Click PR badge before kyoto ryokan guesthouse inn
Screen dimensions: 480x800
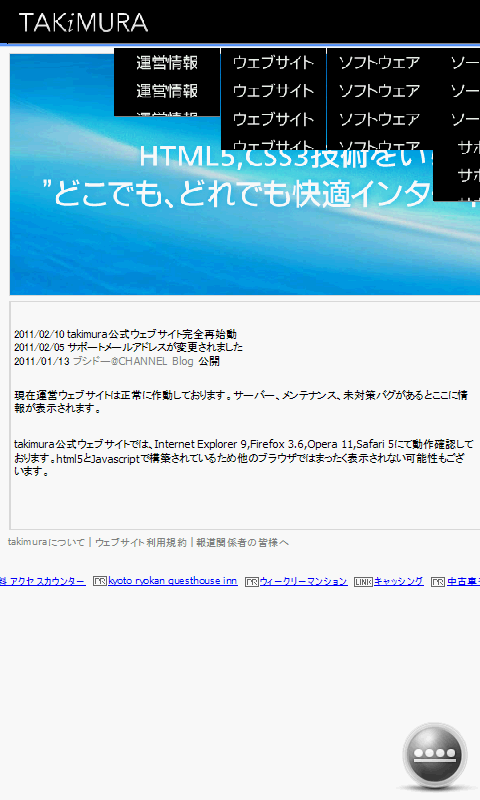(99, 581)
